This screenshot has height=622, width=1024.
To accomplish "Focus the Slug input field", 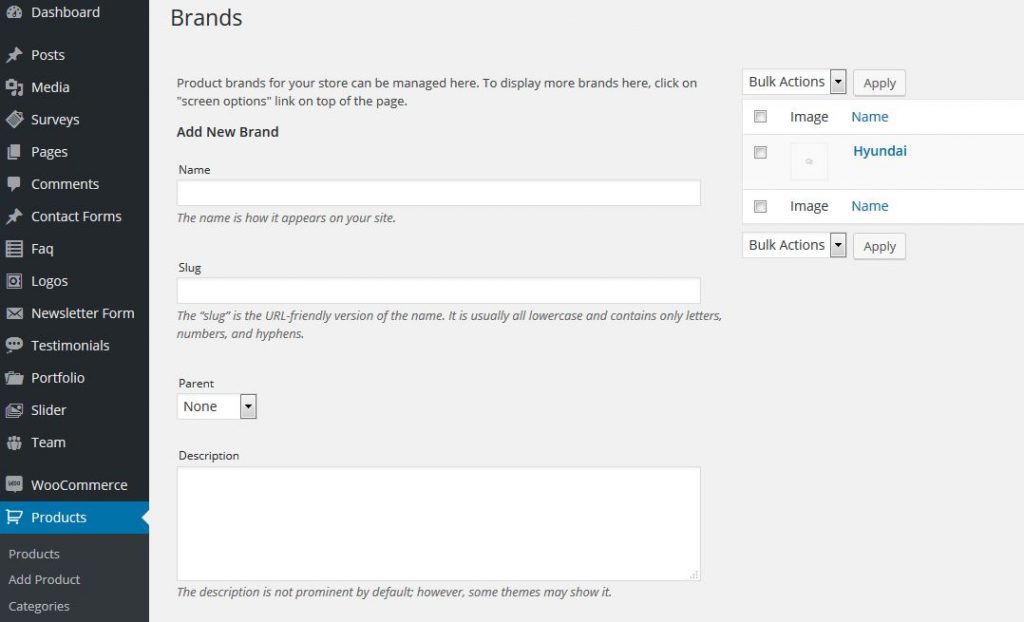I will pyautogui.click(x=439, y=291).
